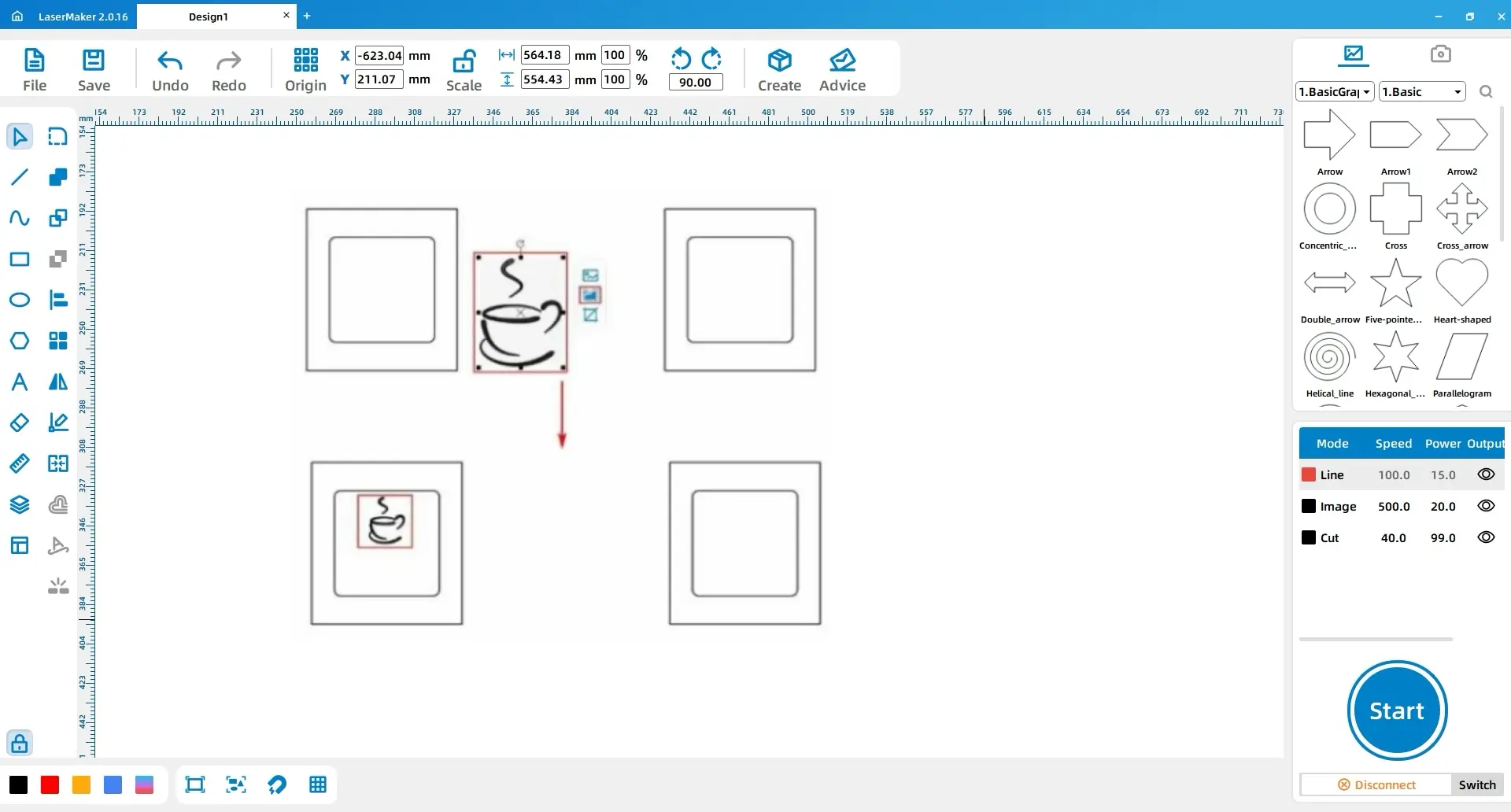Select the ellipse drawing tool
Viewport: 1511px width, 812px height.
19,300
